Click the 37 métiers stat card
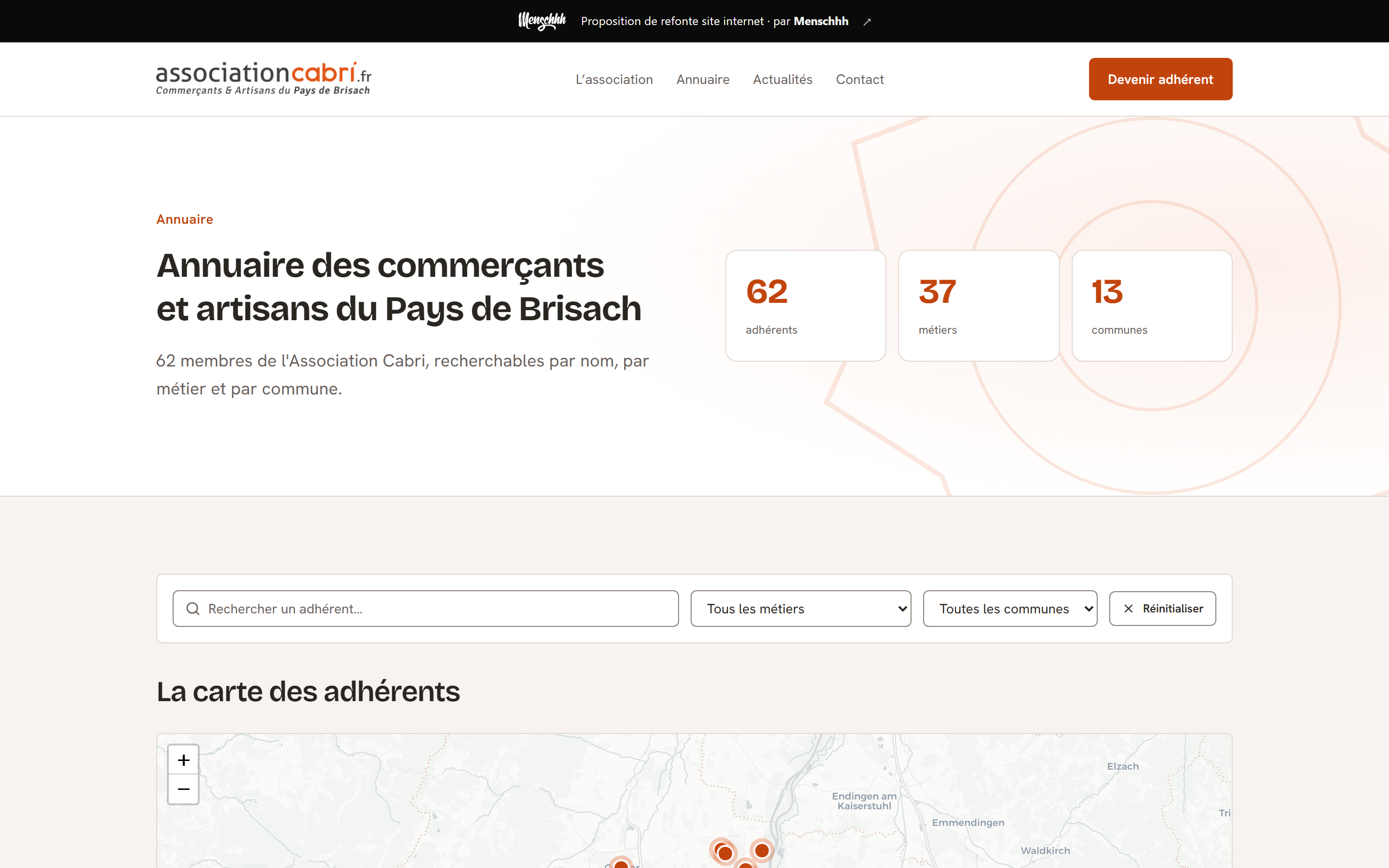The width and height of the screenshot is (1389, 868). [x=978, y=305]
